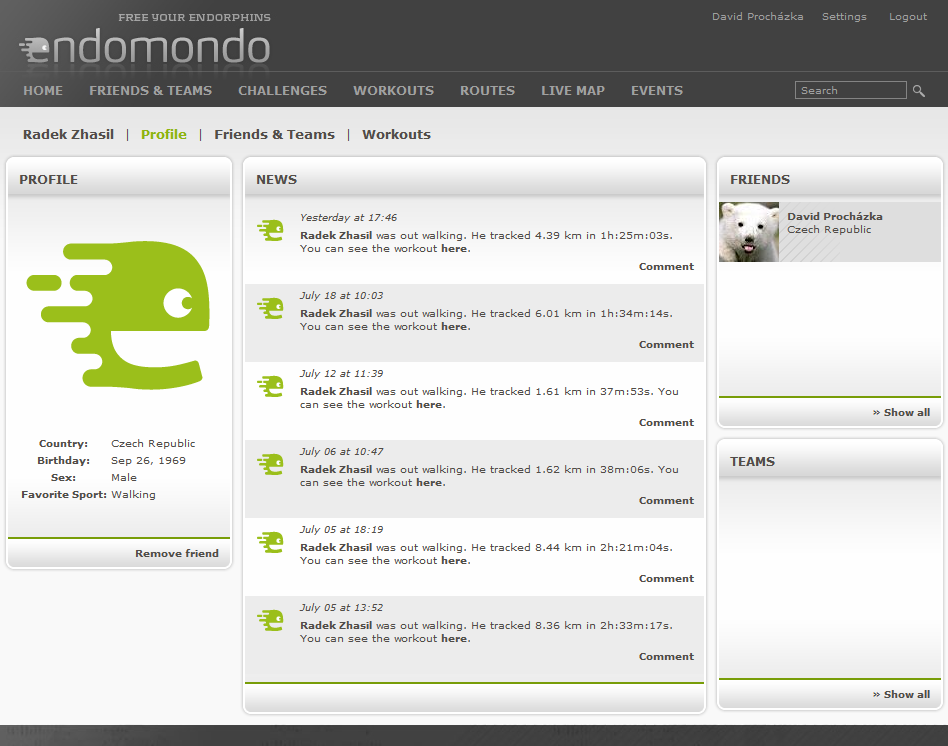Click the large green profile avatar

click(119, 314)
